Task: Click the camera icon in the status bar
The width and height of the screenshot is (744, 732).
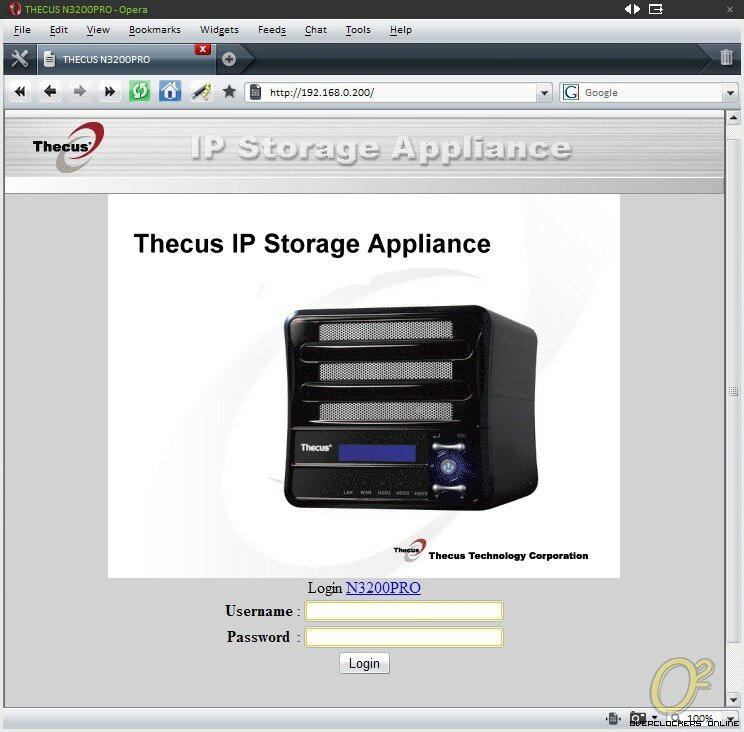Action: tap(638, 718)
